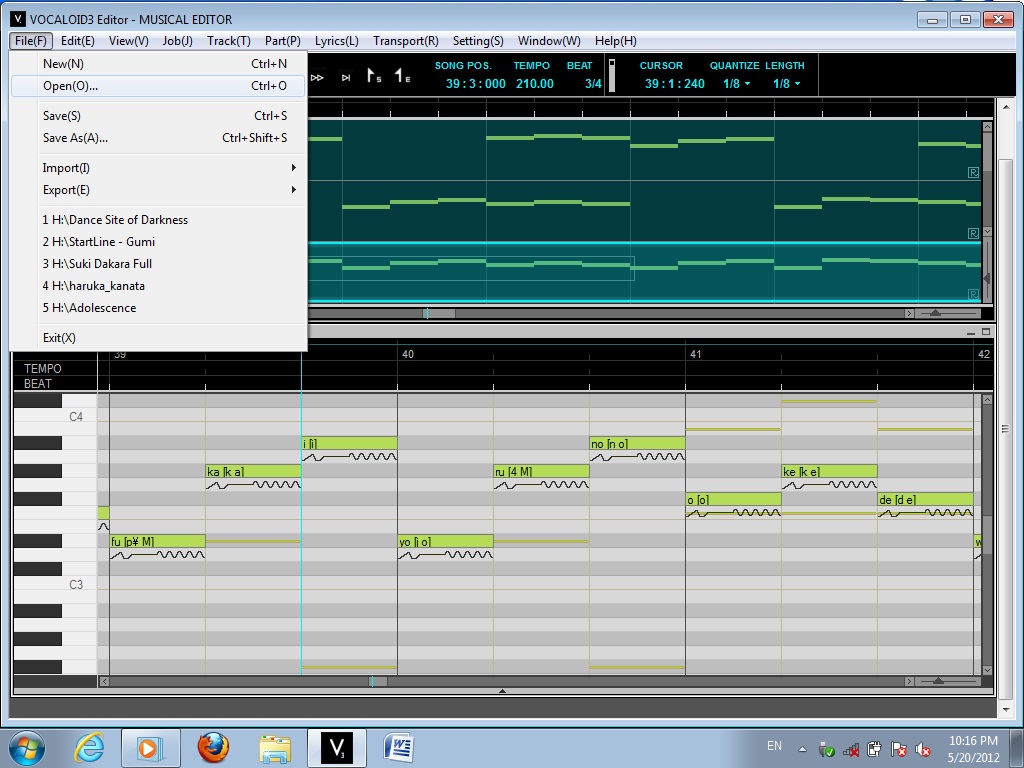Click the SONG POS. value 39:3:000

(x=475, y=84)
